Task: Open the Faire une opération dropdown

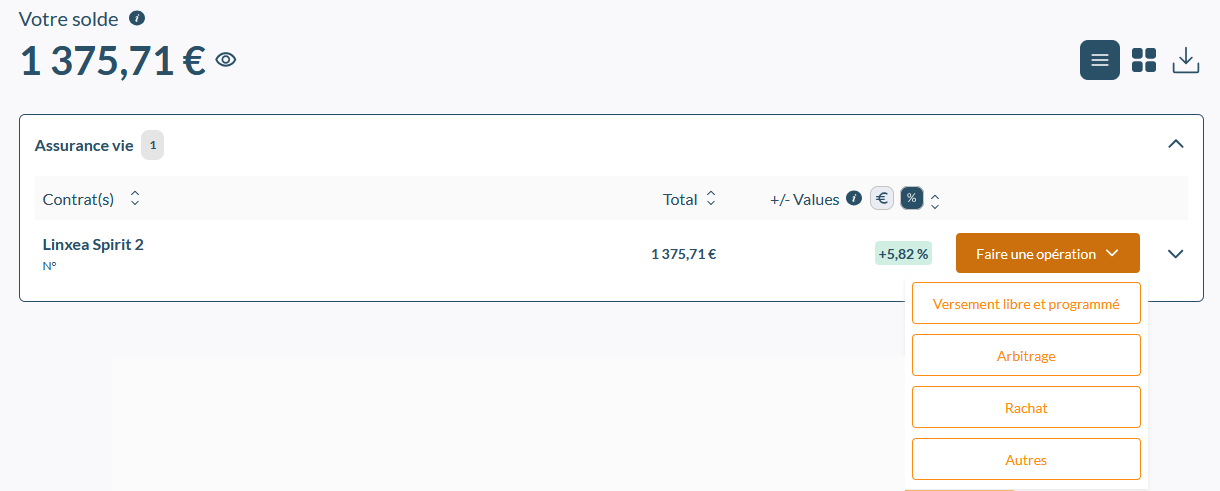Action: [x=1048, y=253]
